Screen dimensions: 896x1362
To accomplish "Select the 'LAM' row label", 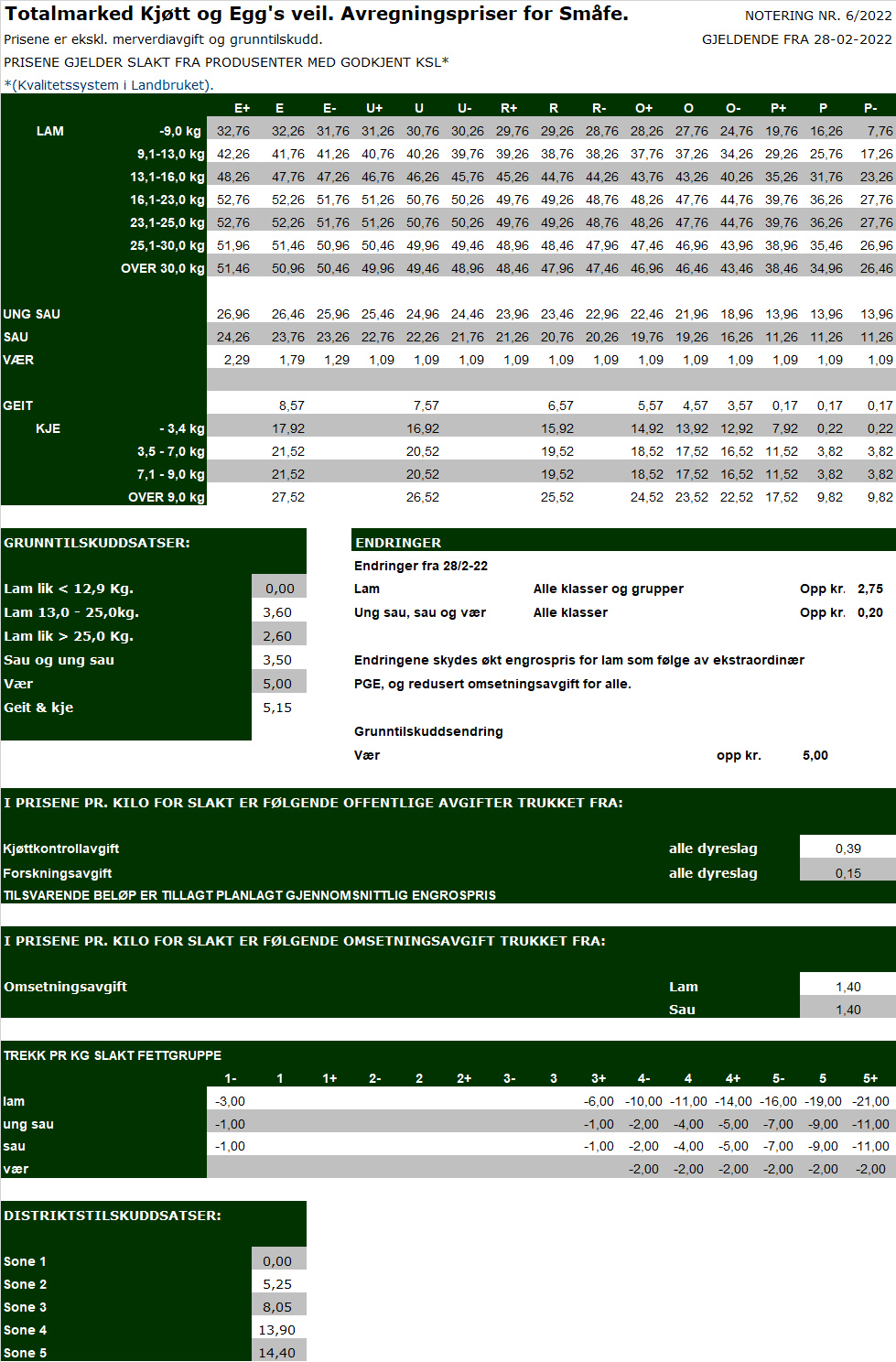I will click(50, 131).
